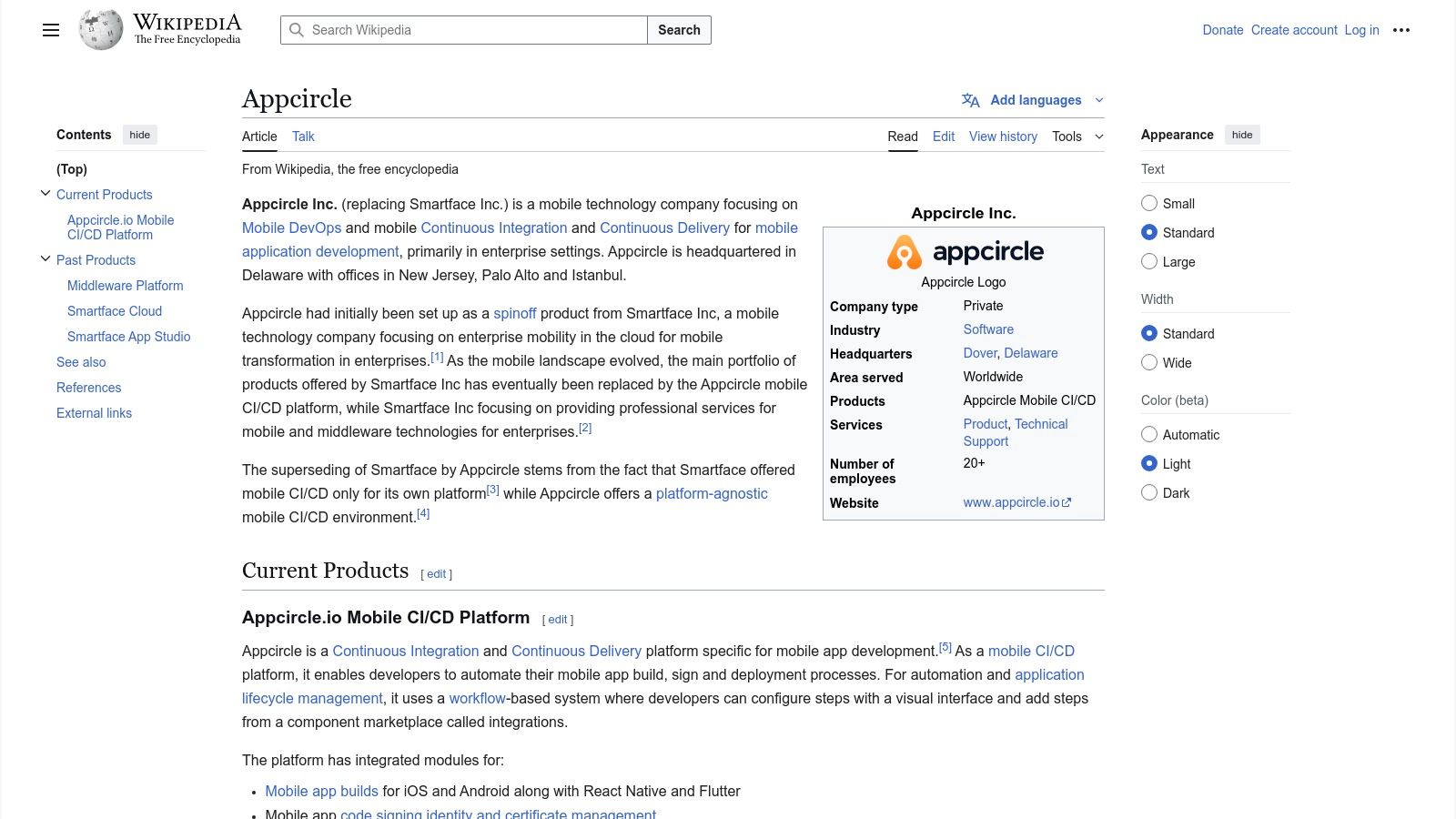This screenshot has height=819, width=1456.
Task: Open Software link in infobox
Action: tap(988, 329)
